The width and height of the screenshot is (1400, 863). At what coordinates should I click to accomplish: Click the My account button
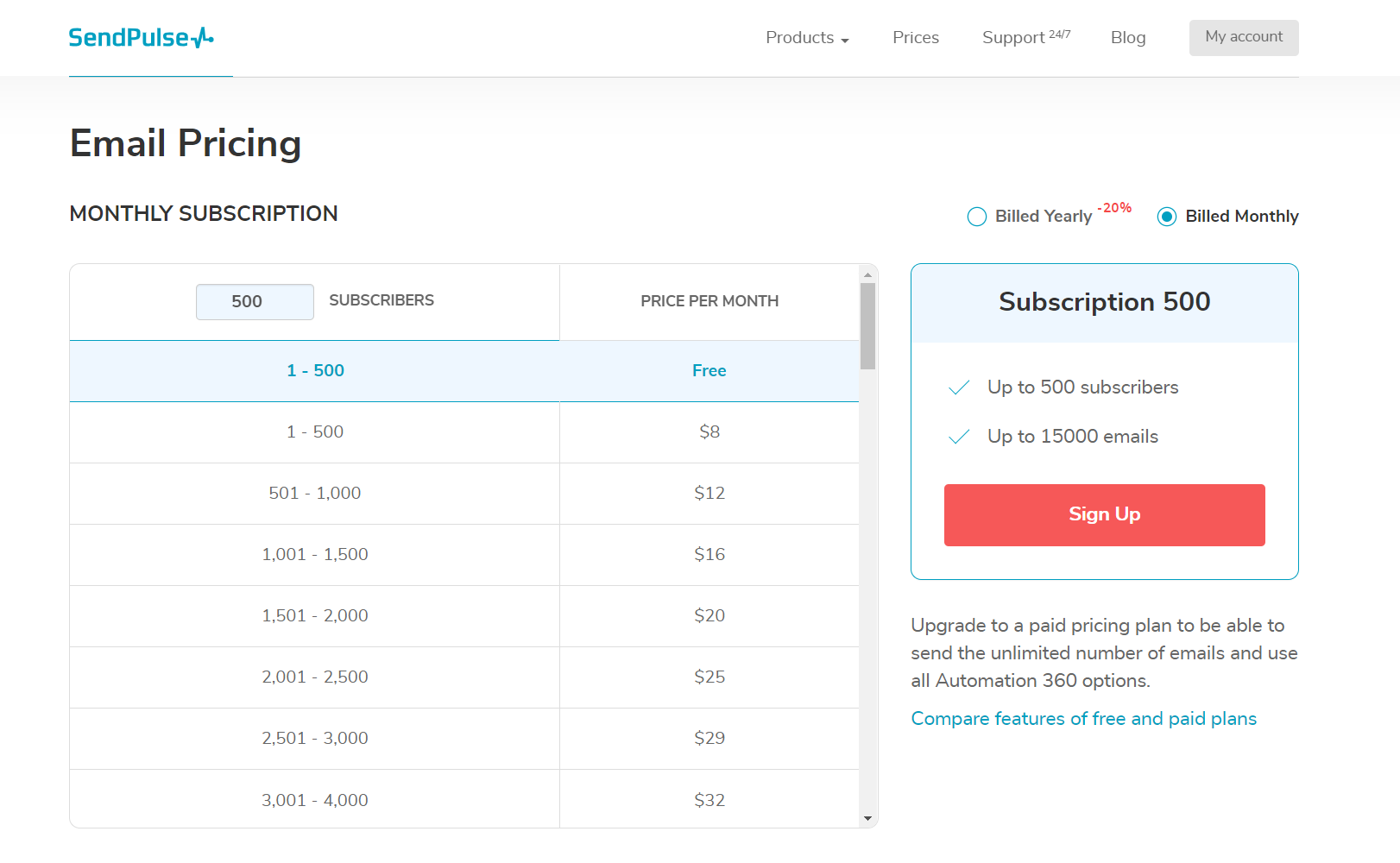tap(1243, 37)
